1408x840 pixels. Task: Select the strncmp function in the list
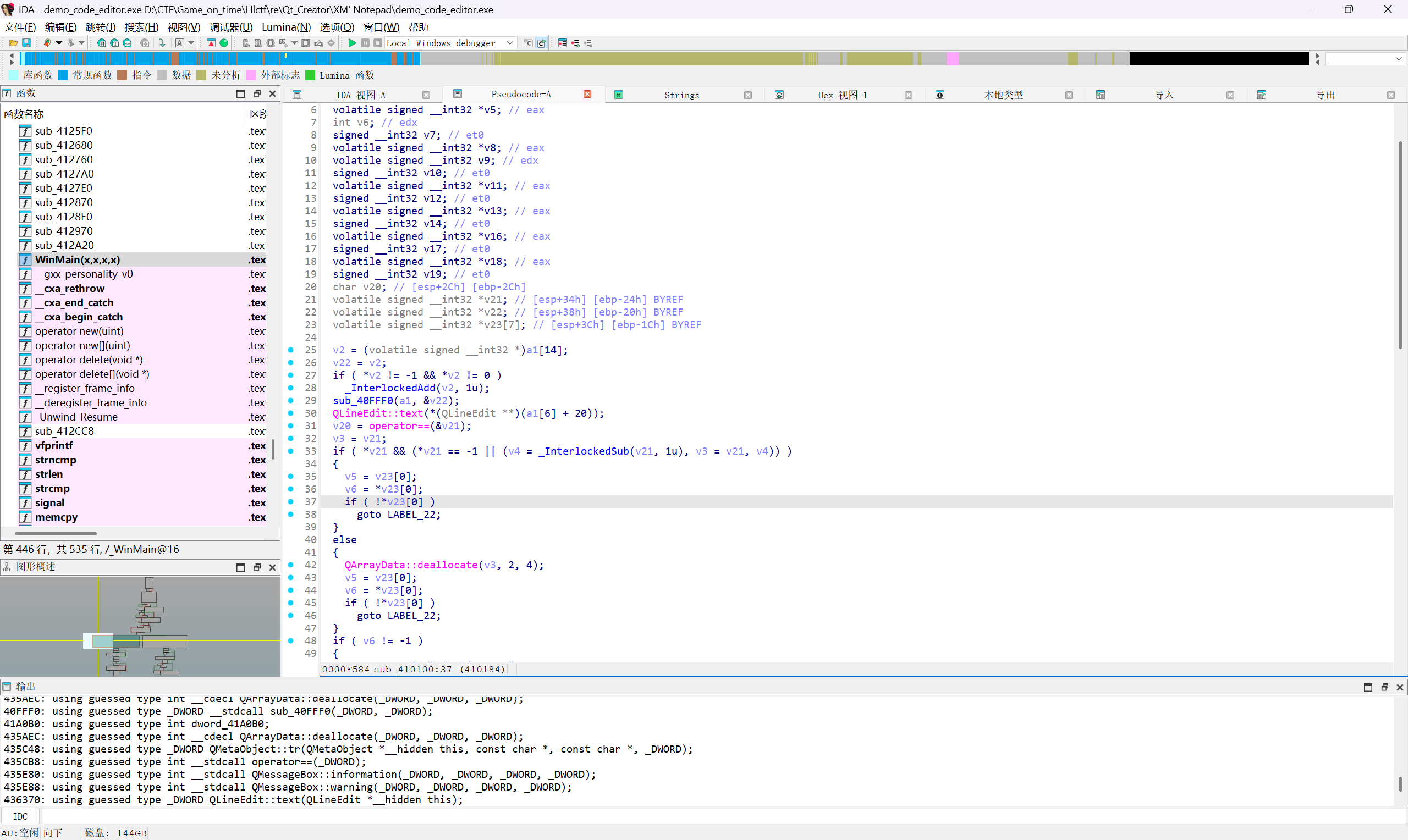(56, 460)
